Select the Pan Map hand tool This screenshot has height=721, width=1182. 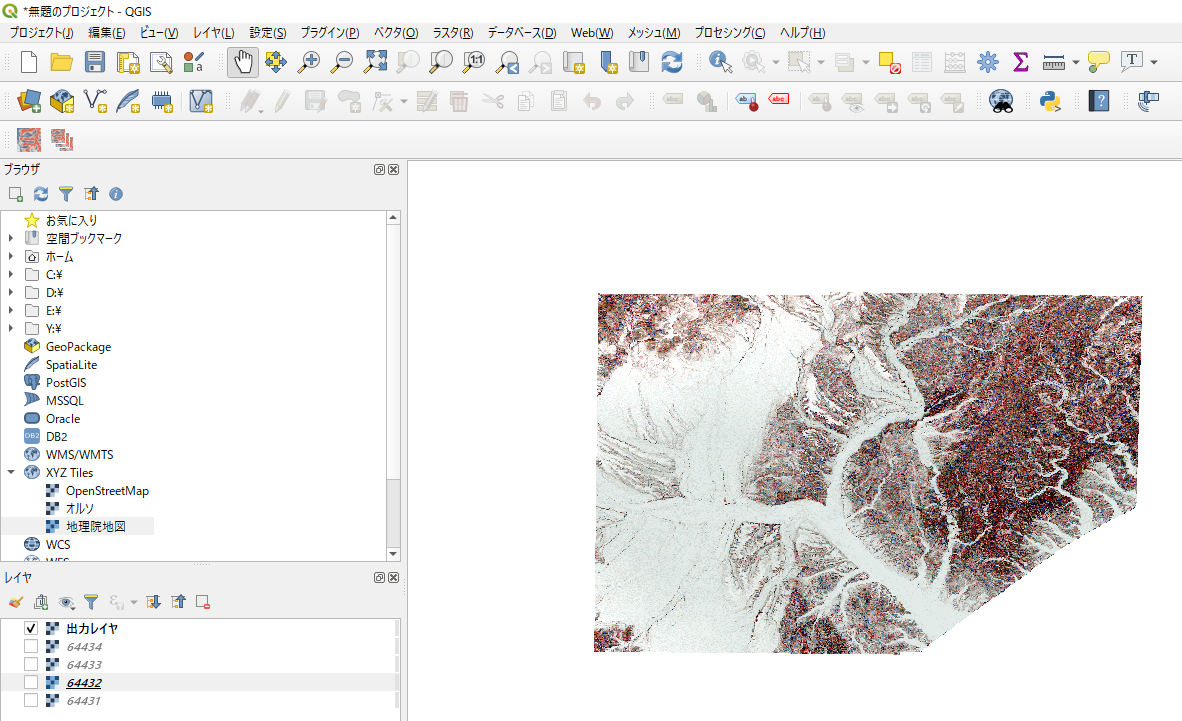point(243,62)
